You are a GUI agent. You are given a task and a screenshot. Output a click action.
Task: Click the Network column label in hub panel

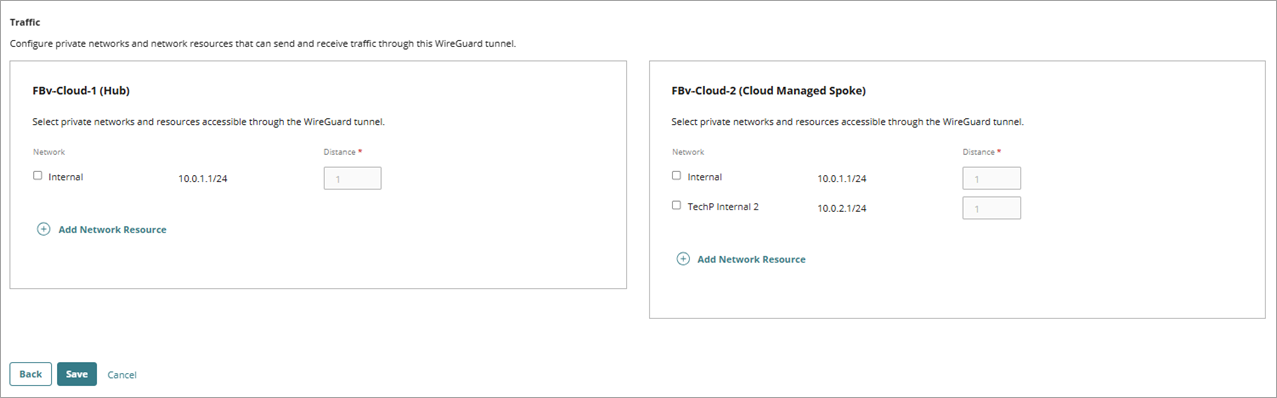click(49, 152)
